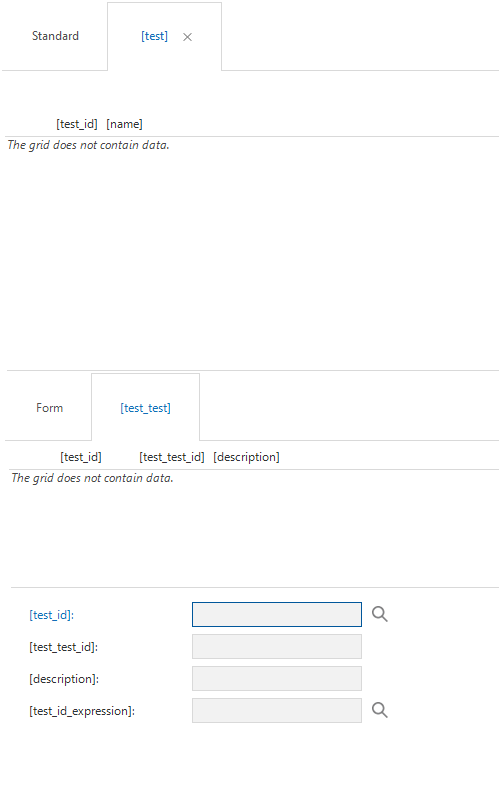Image resolution: width=499 pixels, height=799 pixels.
Task: Focus the [test_test_id] input box
Action: (x=277, y=646)
